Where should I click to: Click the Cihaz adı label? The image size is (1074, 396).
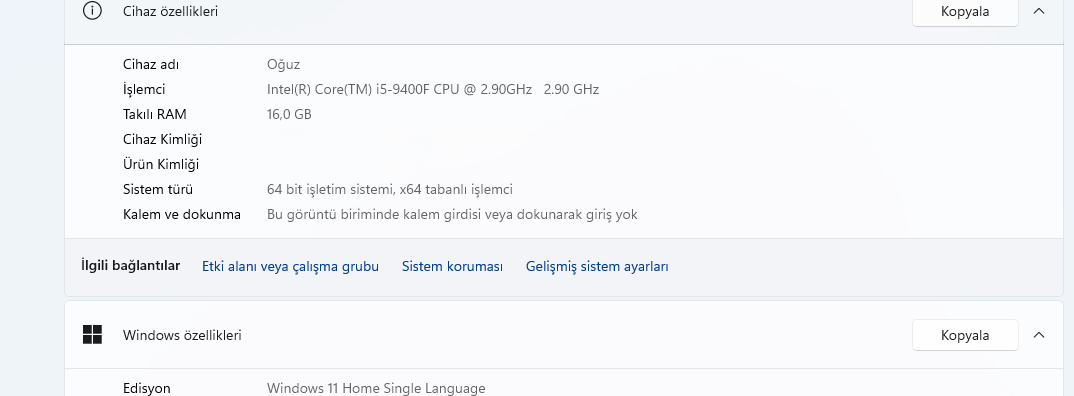point(151,64)
